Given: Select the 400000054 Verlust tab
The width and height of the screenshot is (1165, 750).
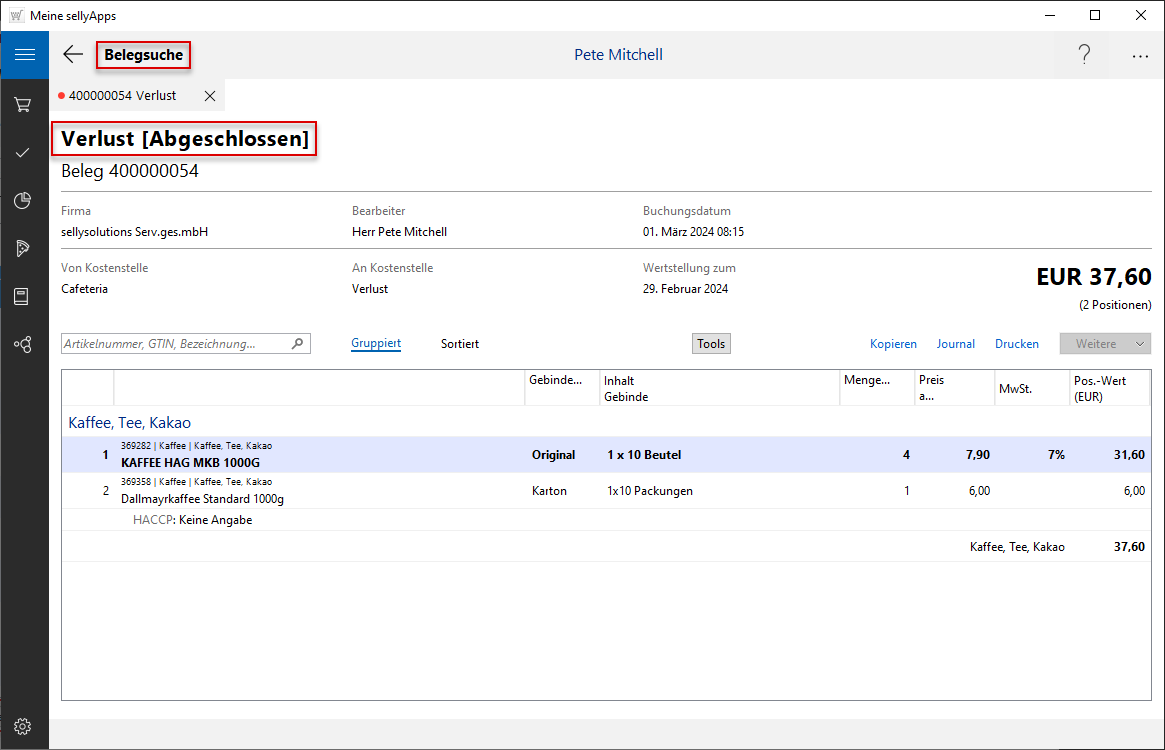Looking at the screenshot, I should click(122, 96).
